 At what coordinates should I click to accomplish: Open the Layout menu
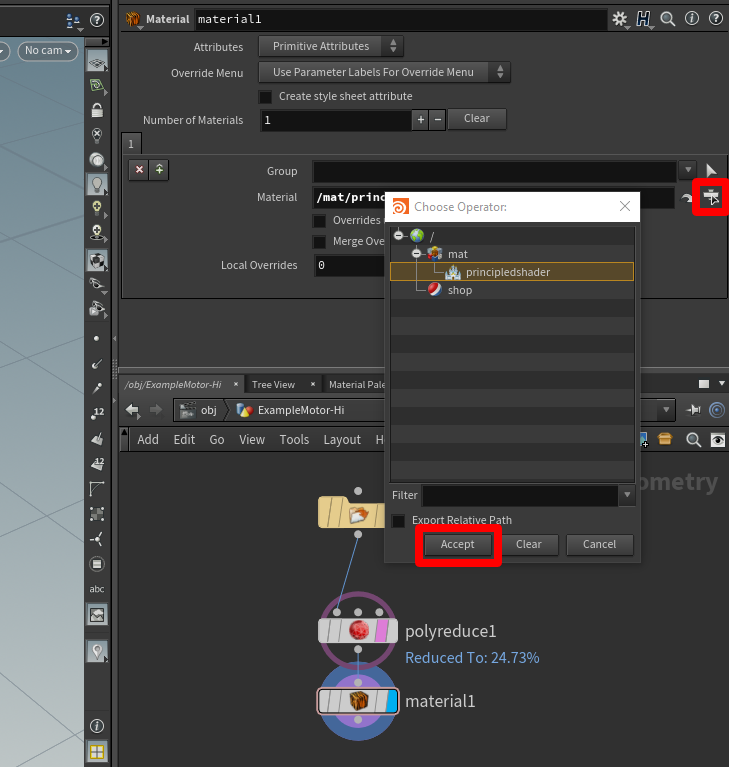pos(341,439)
